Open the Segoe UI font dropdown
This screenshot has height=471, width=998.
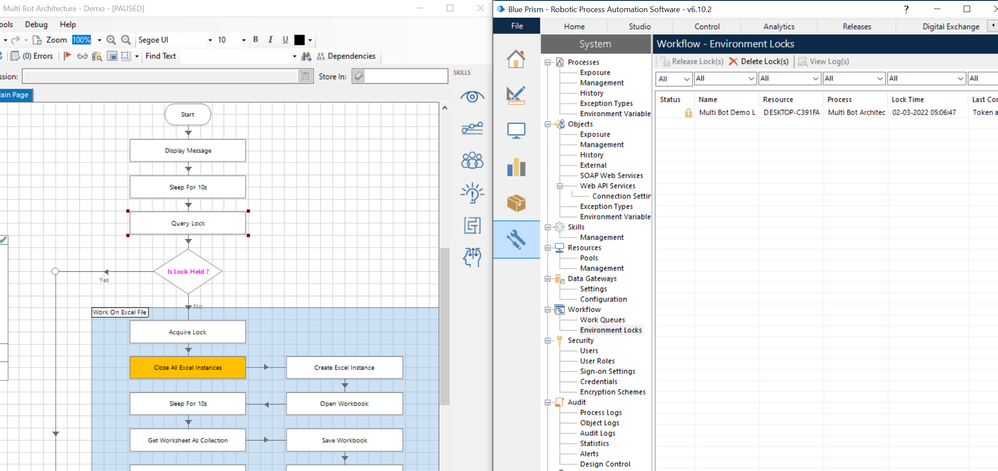(x=211, y=40)
